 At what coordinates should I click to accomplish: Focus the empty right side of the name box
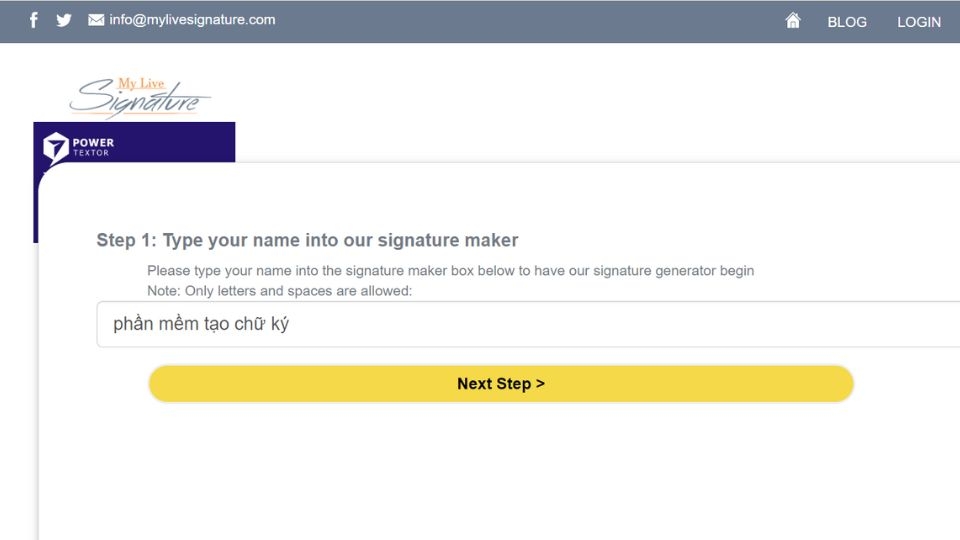(700, 324)
